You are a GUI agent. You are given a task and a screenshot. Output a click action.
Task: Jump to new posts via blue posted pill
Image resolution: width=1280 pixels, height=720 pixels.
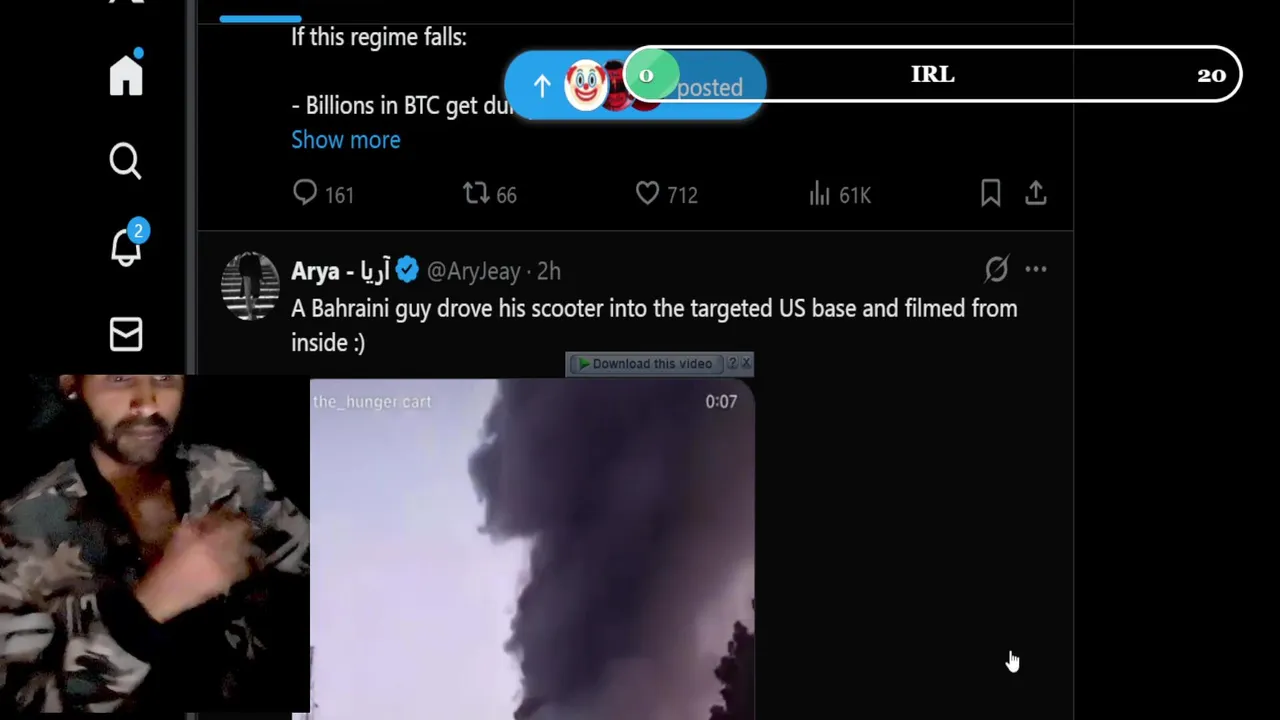pos(635,86)
